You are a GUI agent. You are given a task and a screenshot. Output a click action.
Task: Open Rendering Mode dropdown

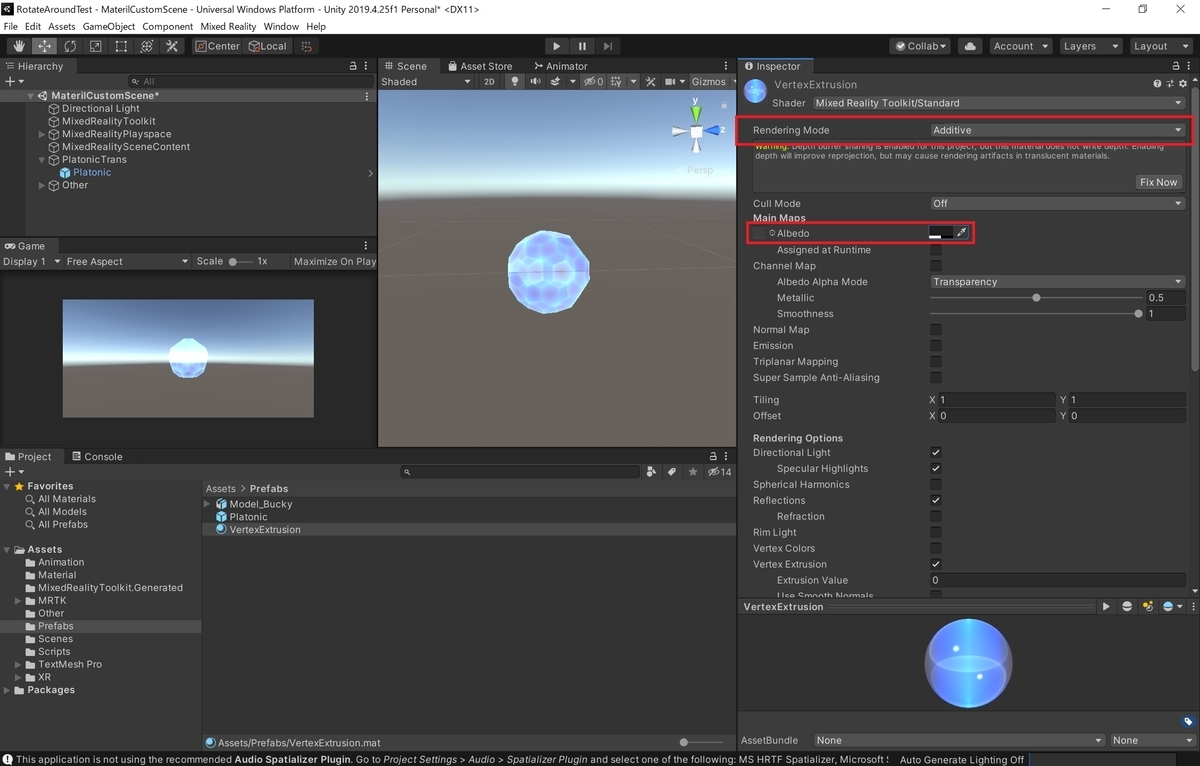[1057, 130]
